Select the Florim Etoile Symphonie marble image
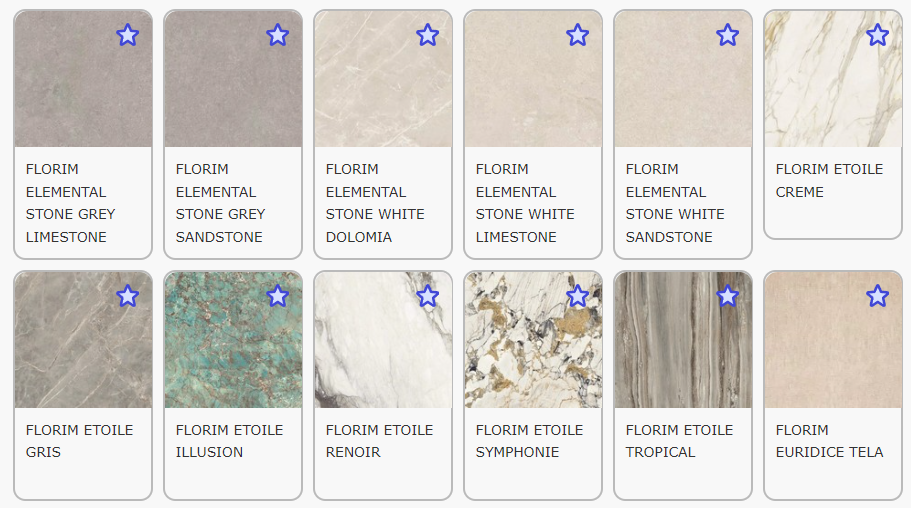The height and width of the screenshot is (508, 911). (x=533, y=339)
